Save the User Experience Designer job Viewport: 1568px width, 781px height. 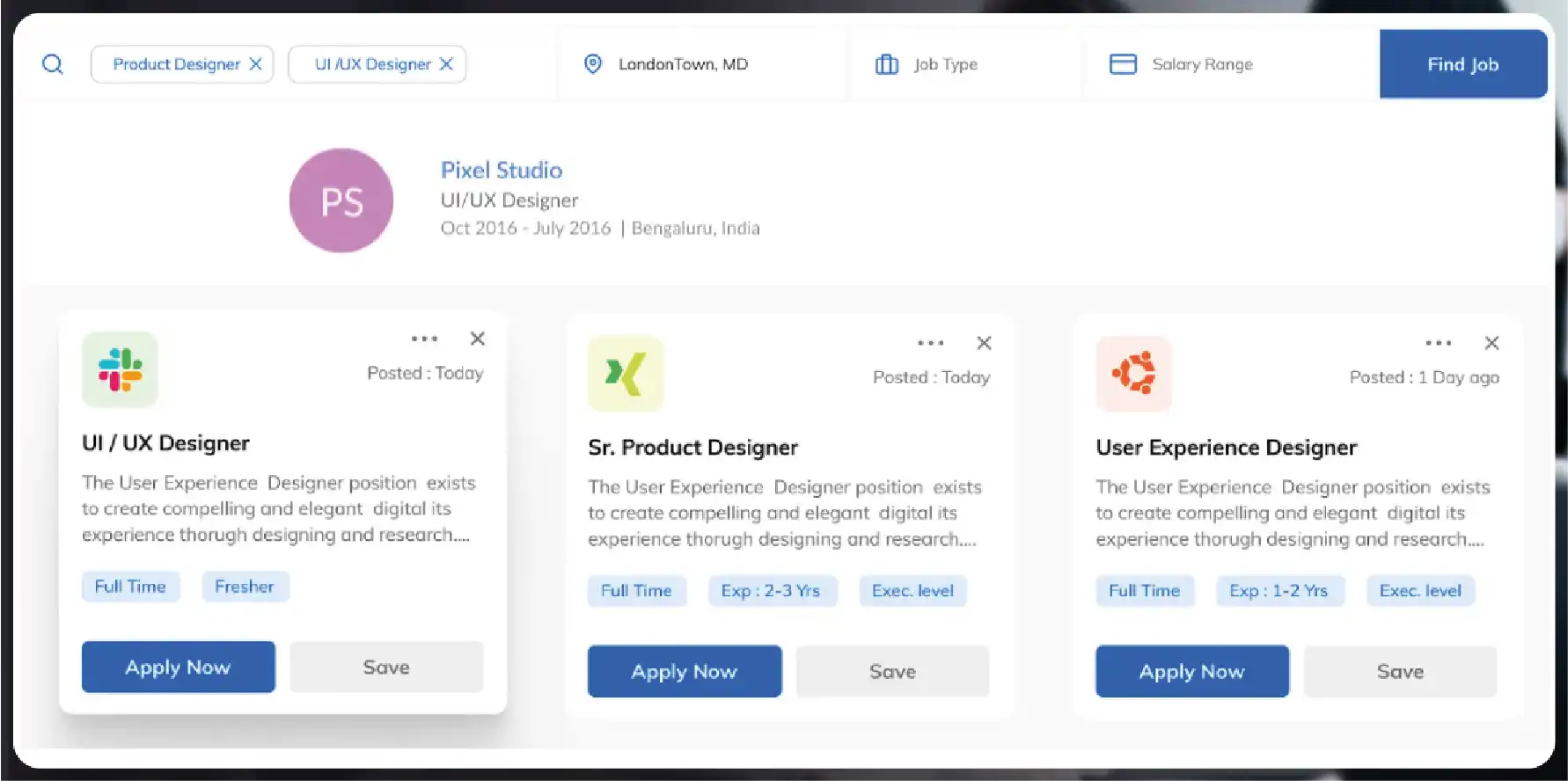[x=1399, y=672]
